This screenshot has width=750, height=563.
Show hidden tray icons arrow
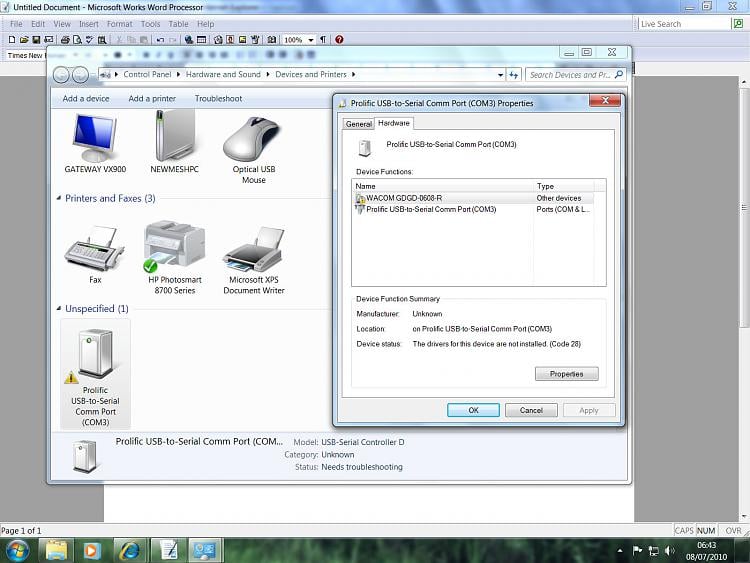pos(620,551)
